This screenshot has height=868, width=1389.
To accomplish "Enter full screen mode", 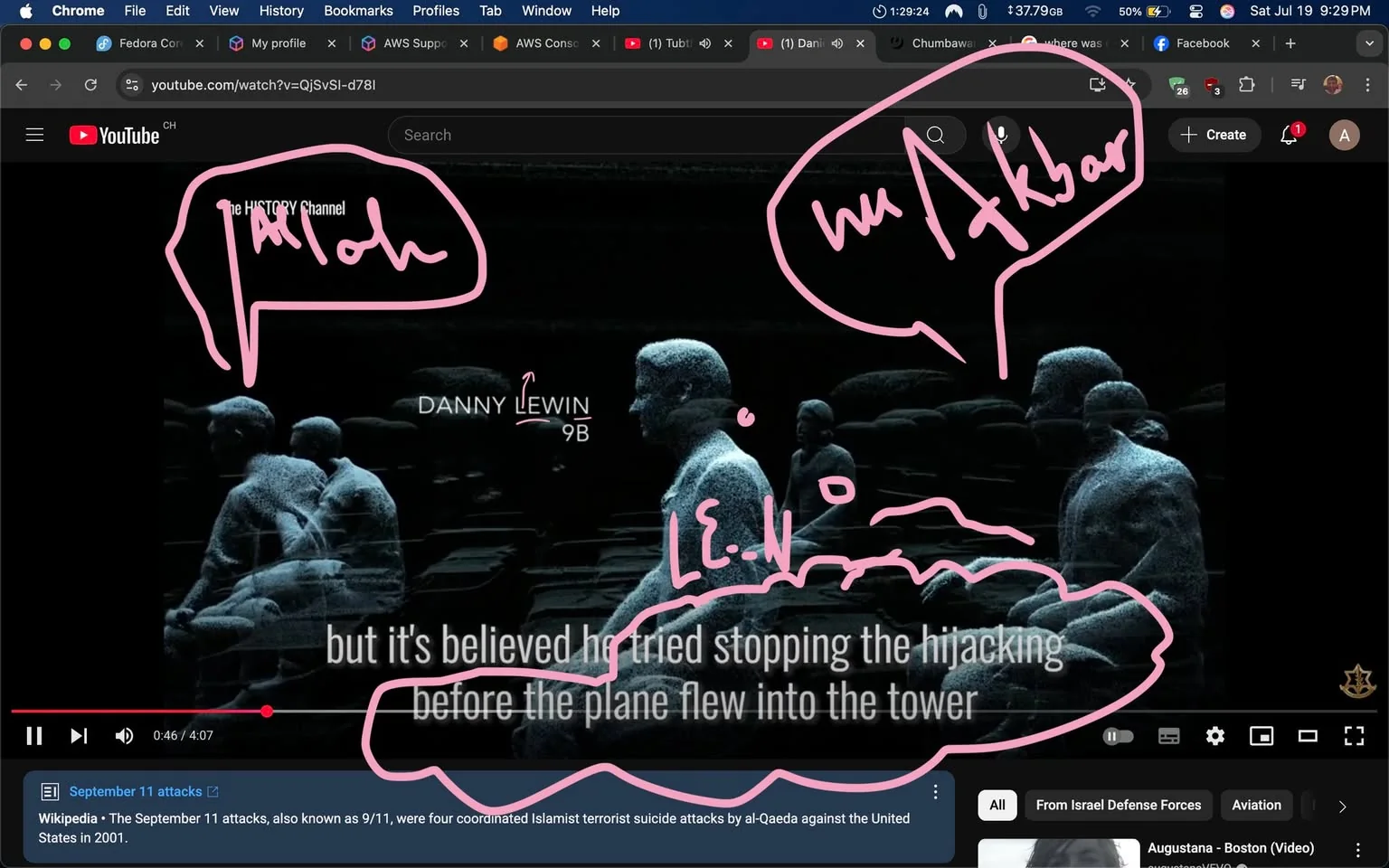I will (x=1354, y=736).
